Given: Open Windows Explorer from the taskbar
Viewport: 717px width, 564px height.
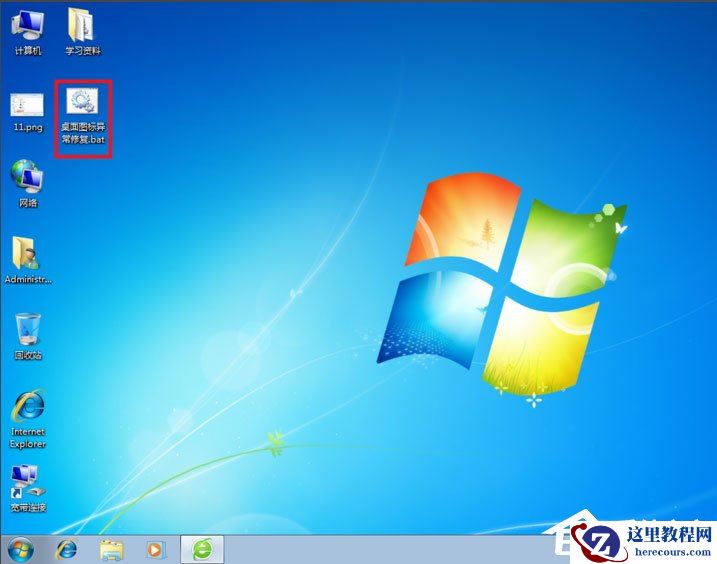Looking at the screenshot, I should coord(112,550).
